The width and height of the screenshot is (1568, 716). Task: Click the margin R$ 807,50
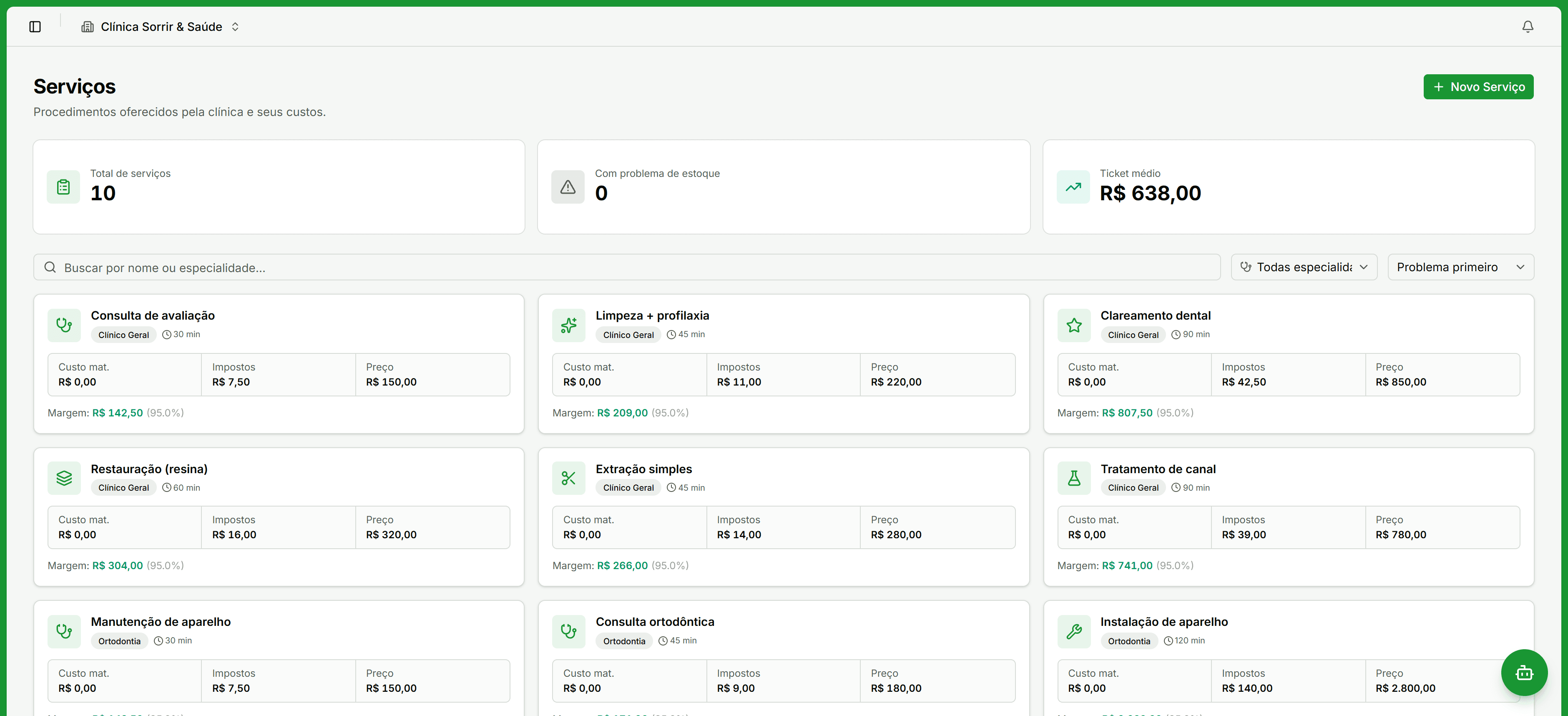click(x=1127, y=413)
